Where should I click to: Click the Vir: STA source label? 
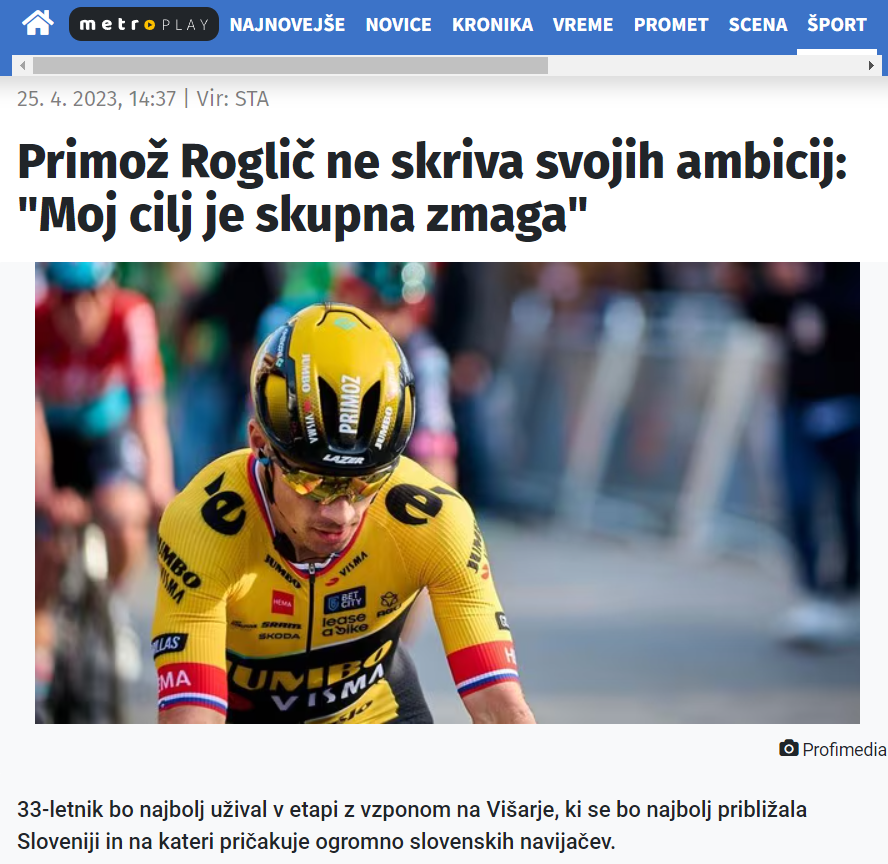[x=232, y=99]
